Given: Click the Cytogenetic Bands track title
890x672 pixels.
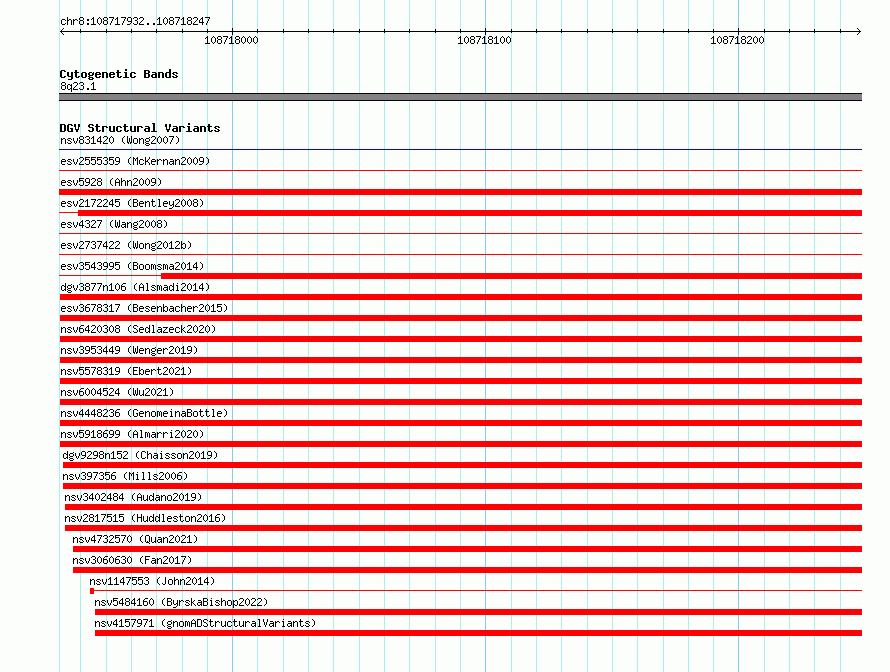Looking at the screenshot, I should [119, 74].
